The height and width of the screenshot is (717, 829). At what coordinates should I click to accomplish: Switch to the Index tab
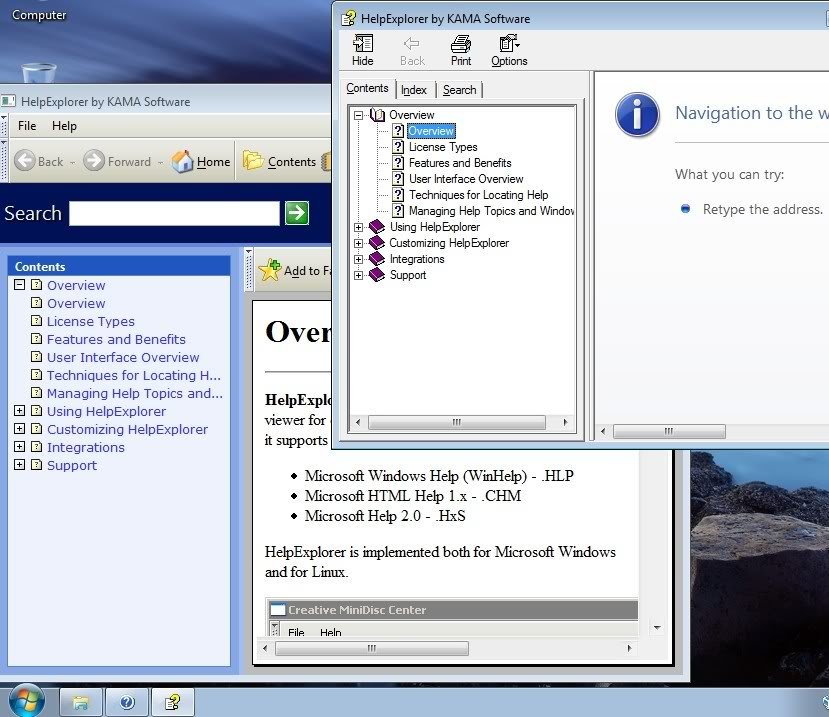pos(414,90)
